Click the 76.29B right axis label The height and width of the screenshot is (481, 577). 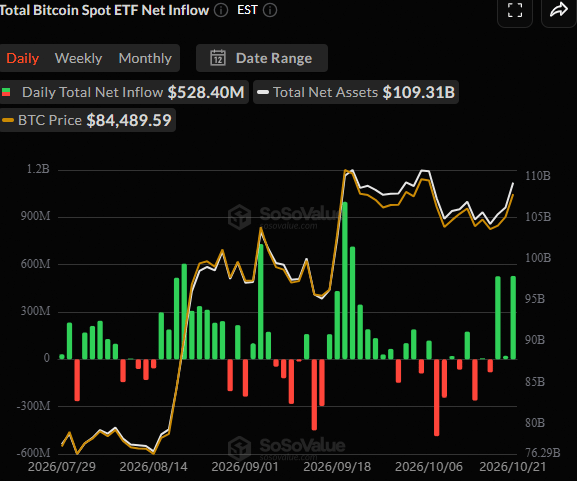(x=542, y=453)
